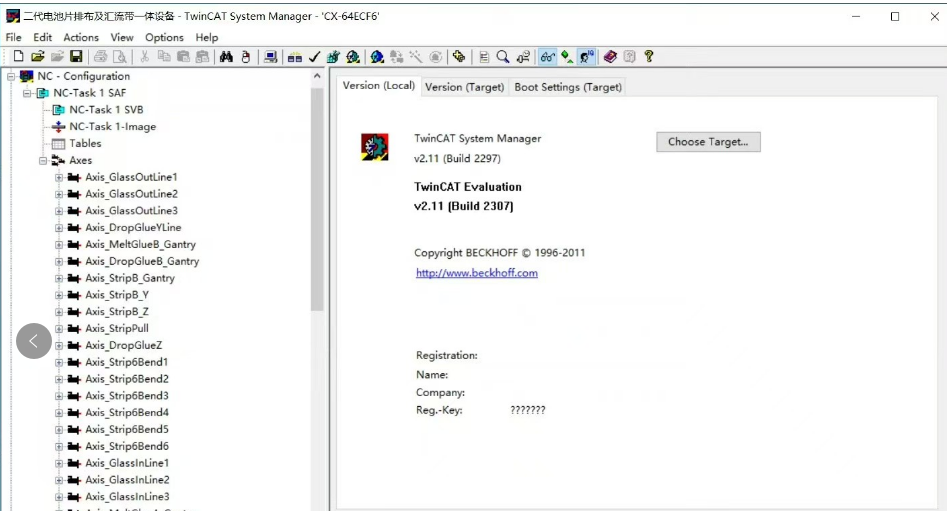Viewport: 947px width, 511px height.
Task: Click the Print Preview icon
Action: [x=120, y=57]
